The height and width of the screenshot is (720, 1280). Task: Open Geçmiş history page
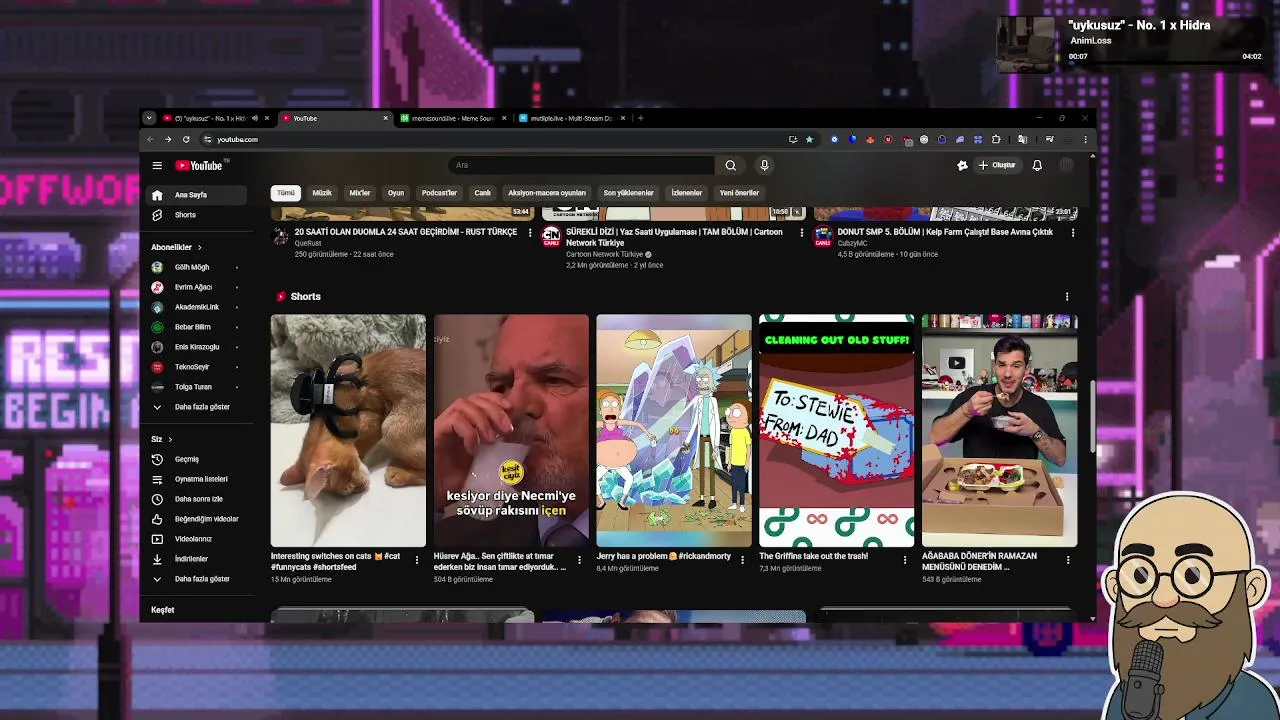coord(197,459)
